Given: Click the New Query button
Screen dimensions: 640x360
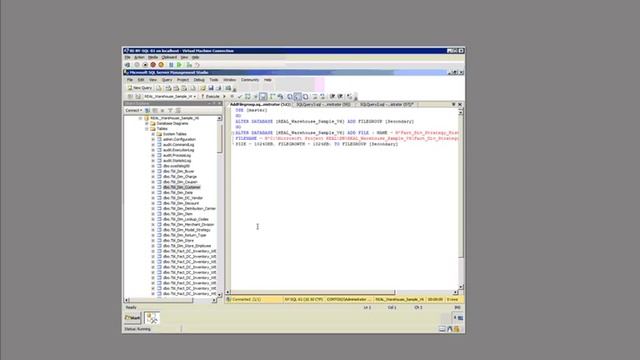Looking at the screenshot, I should [x=140, y=88].
